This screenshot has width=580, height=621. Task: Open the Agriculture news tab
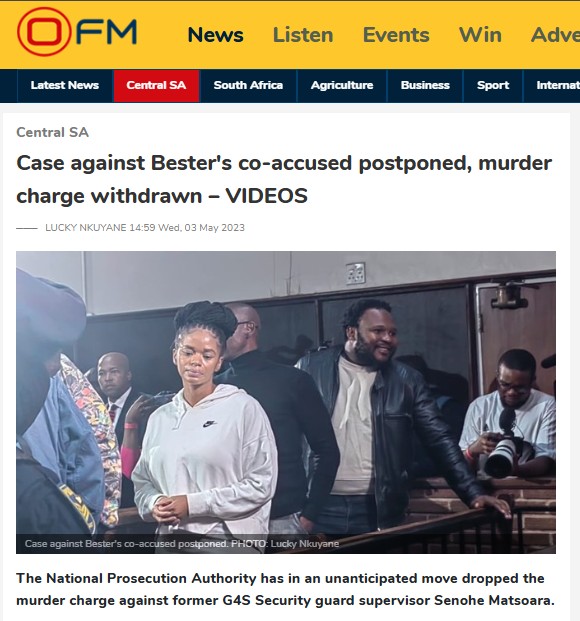342,86
